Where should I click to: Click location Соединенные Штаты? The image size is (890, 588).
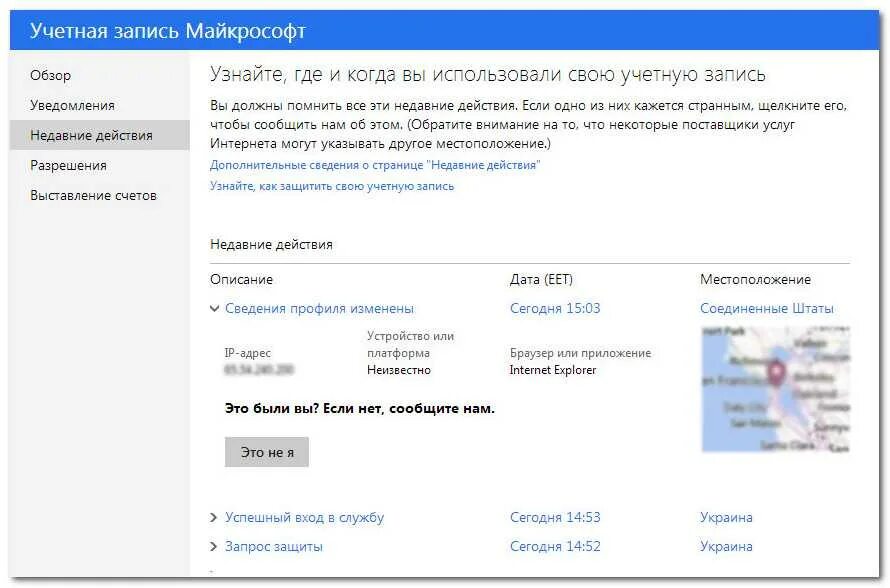[766, 309]
